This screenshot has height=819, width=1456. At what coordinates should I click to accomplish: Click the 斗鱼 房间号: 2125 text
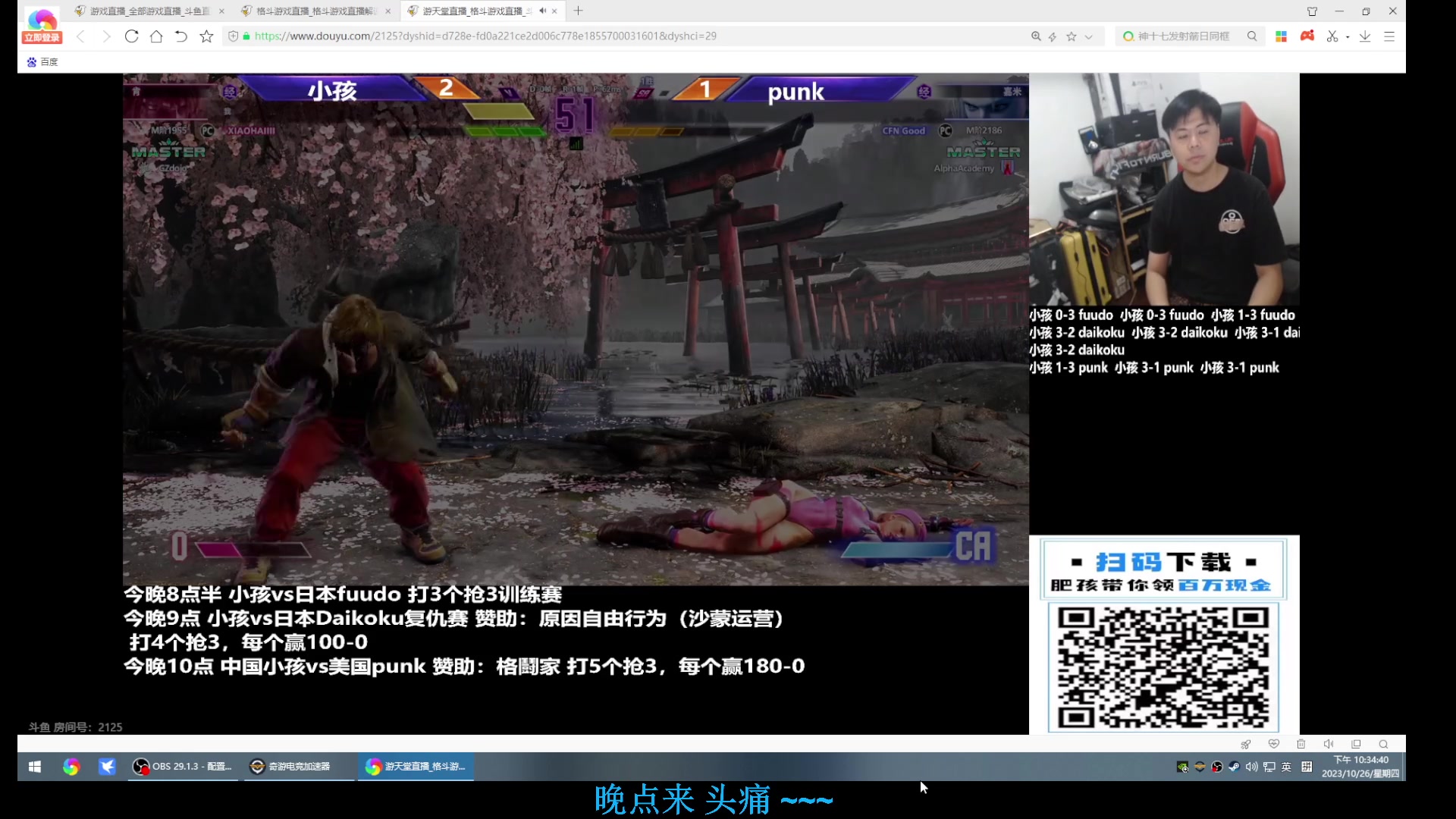tap(75, 727)
